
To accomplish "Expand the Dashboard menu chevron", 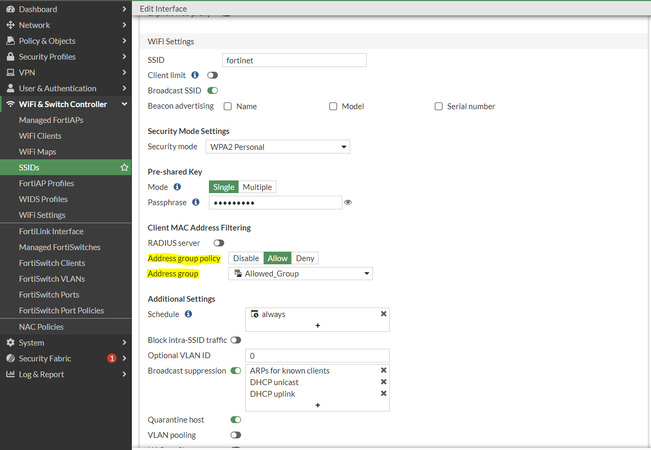I will tap(124, 9).
